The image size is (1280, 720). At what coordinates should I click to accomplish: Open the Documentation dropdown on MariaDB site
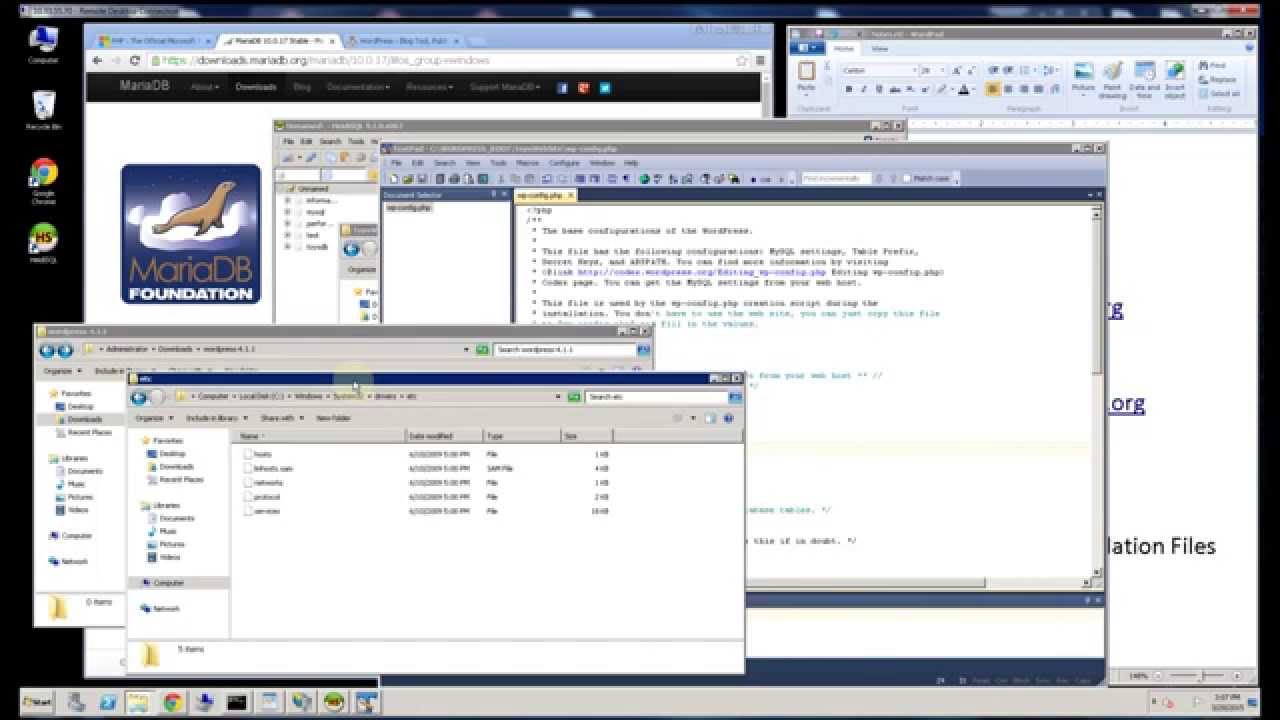[359, 88]
